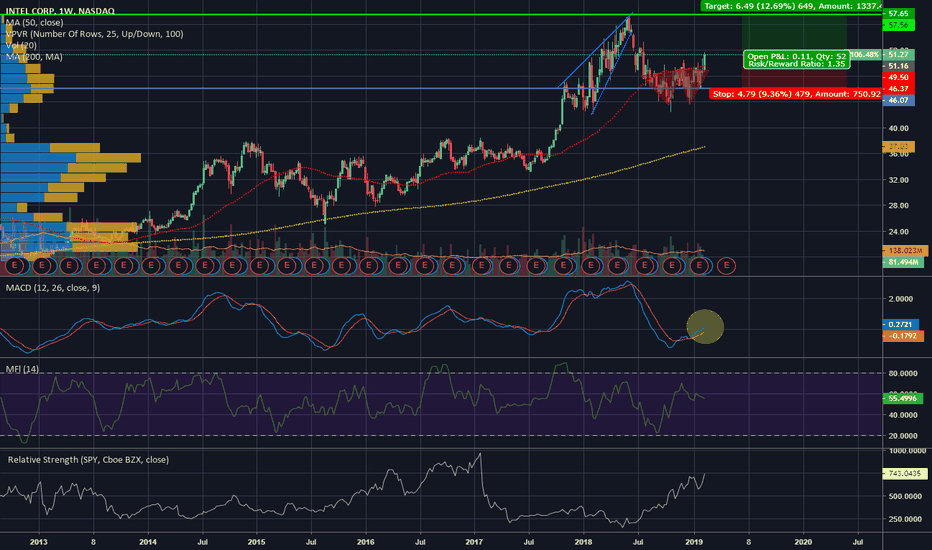Click the 51.27 current price label

point(898,55)
